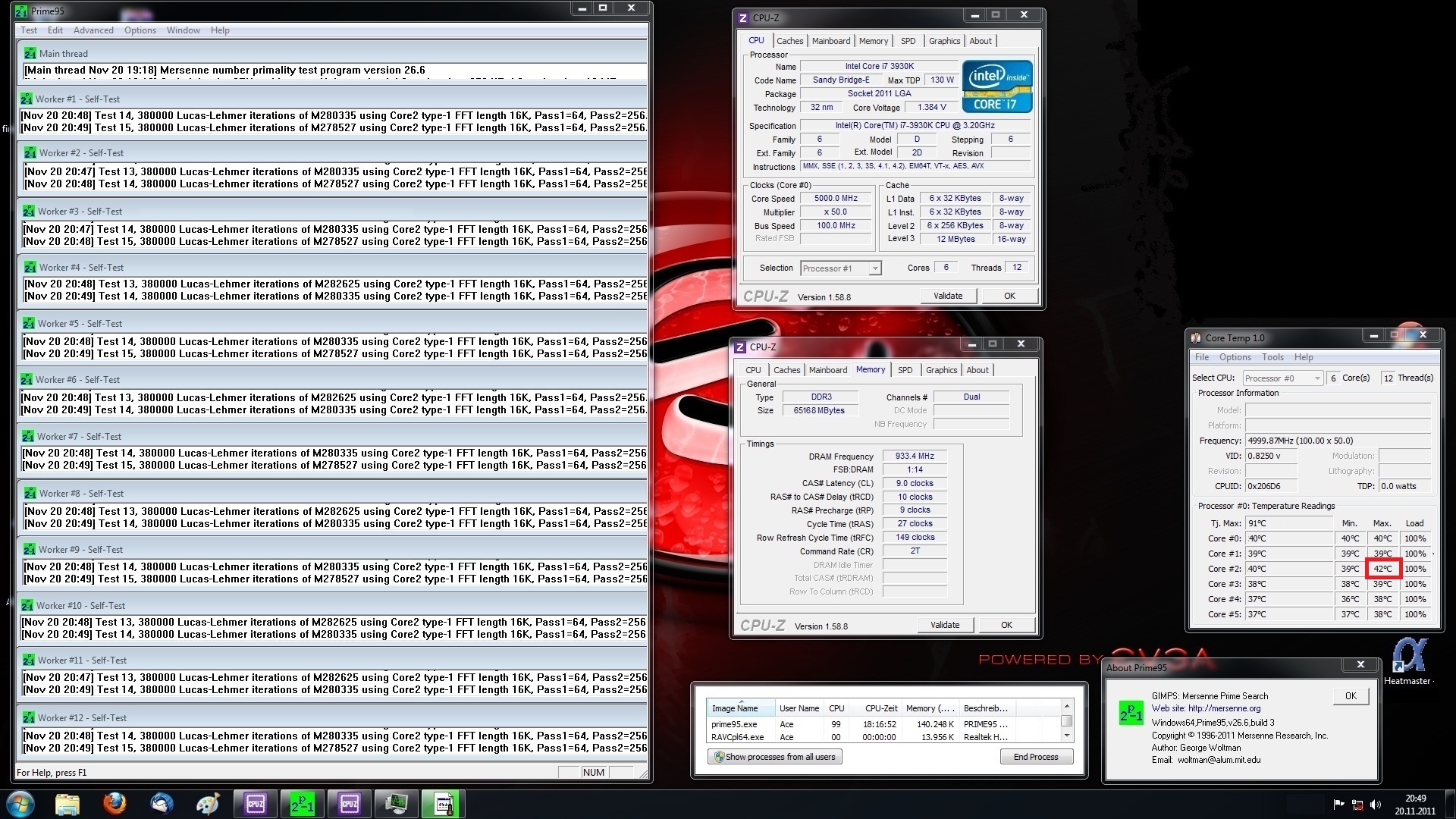1456x819 pixels.
Task: Click OK in CPU-Z Memory window
Action: click(1006, 625)
